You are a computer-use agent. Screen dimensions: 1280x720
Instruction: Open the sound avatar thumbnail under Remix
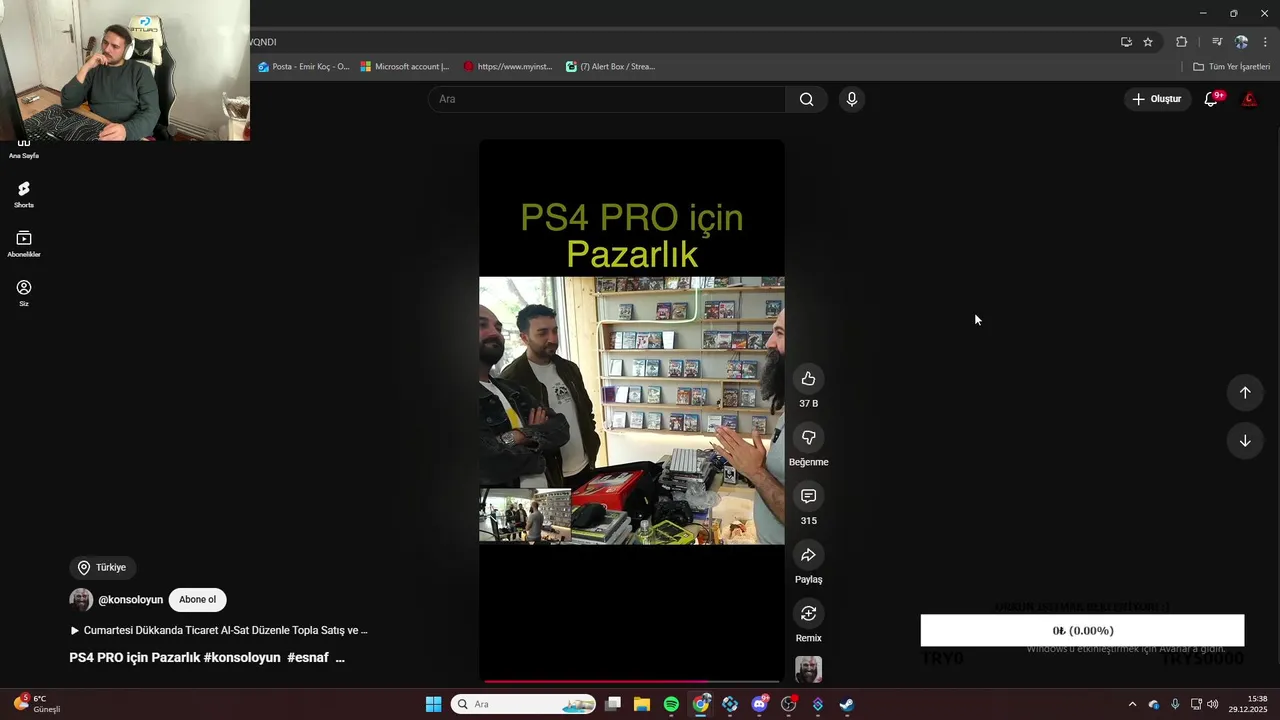click(x=808, y=669)
